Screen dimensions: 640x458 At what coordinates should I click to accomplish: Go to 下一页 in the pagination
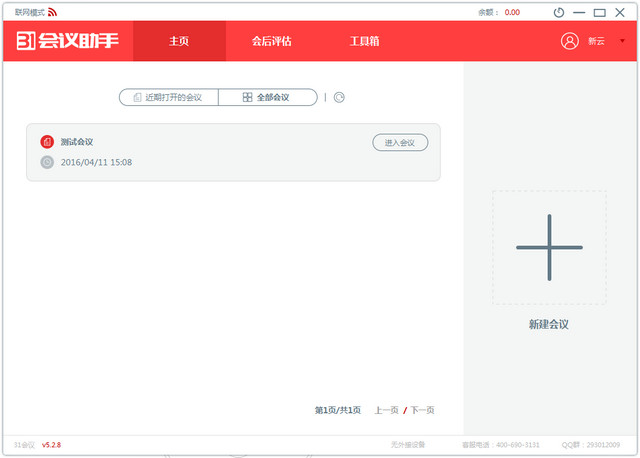pyautogui.click(x=423, y=410)
